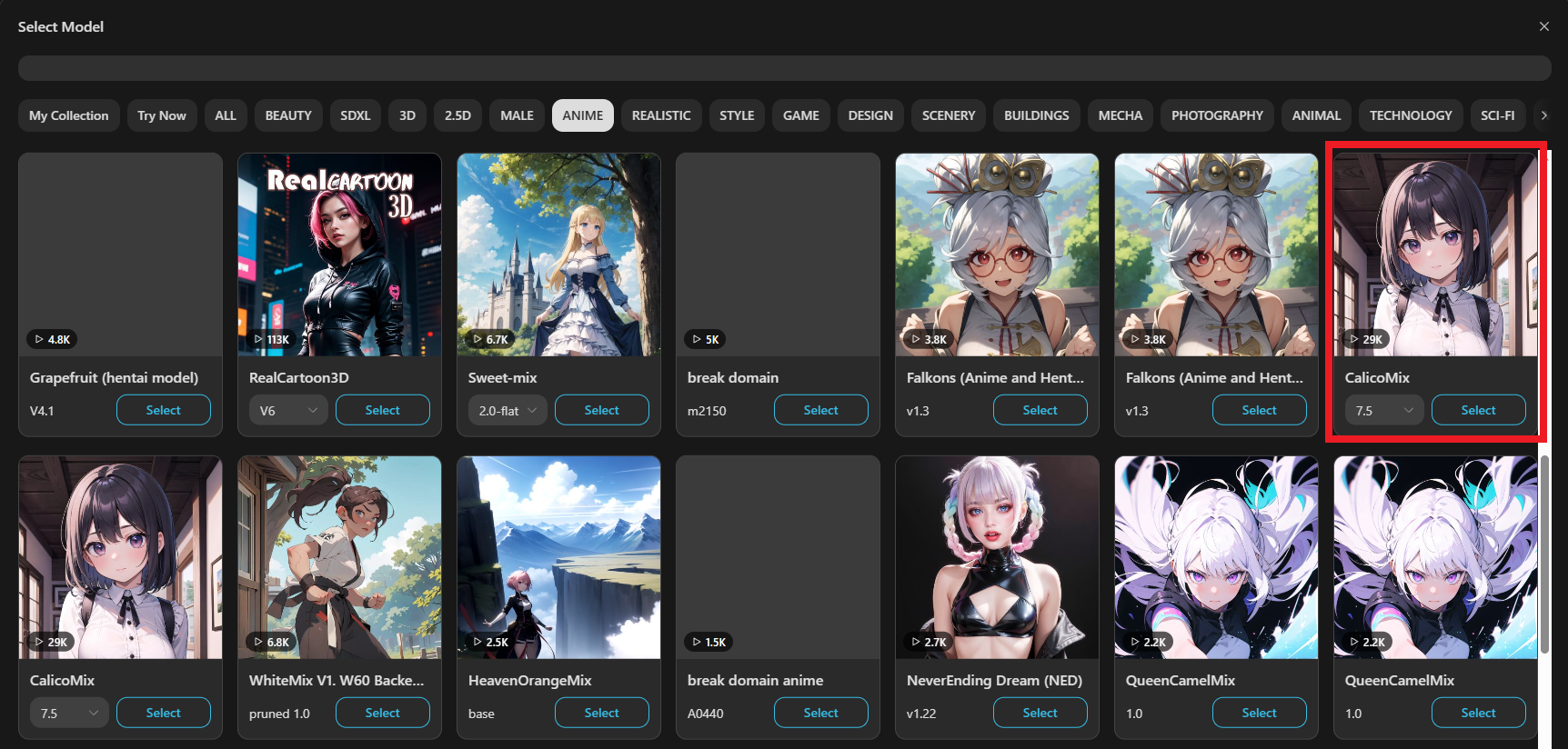Close the Select Model dialog
Screen dimensions: 1568x749
click(x=1543, y=26)
